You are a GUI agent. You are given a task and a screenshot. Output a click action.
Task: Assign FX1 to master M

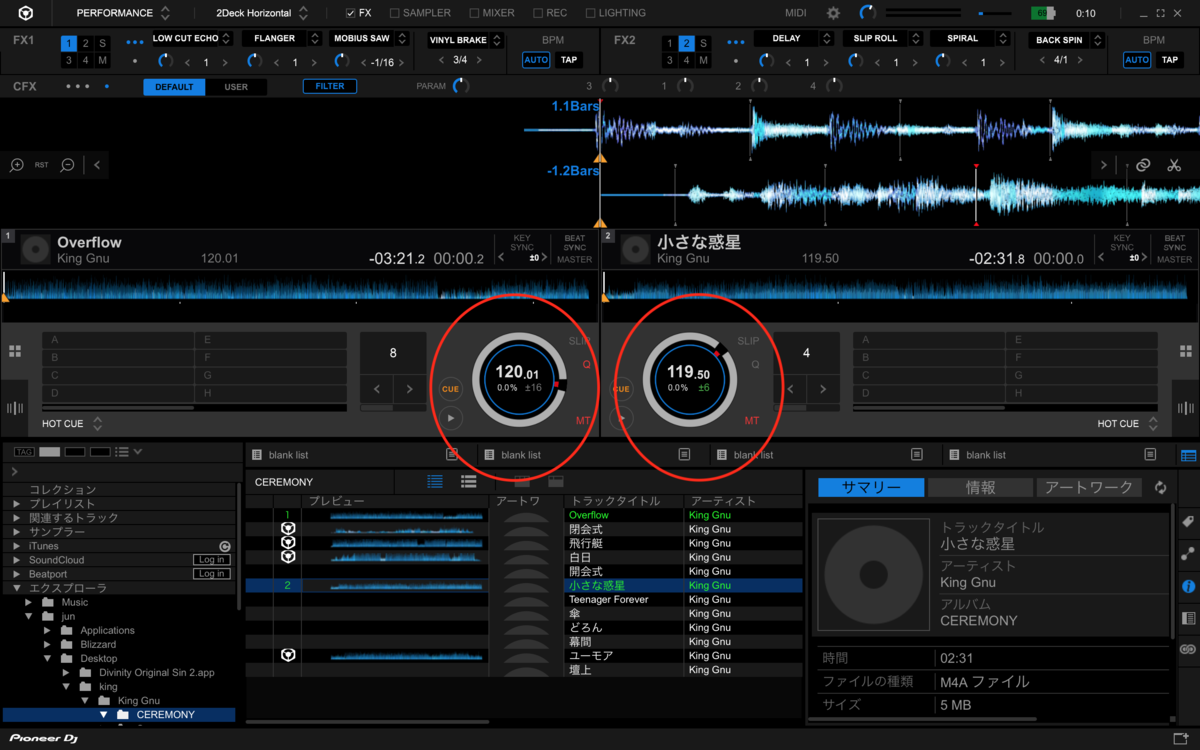coord(103,60)
